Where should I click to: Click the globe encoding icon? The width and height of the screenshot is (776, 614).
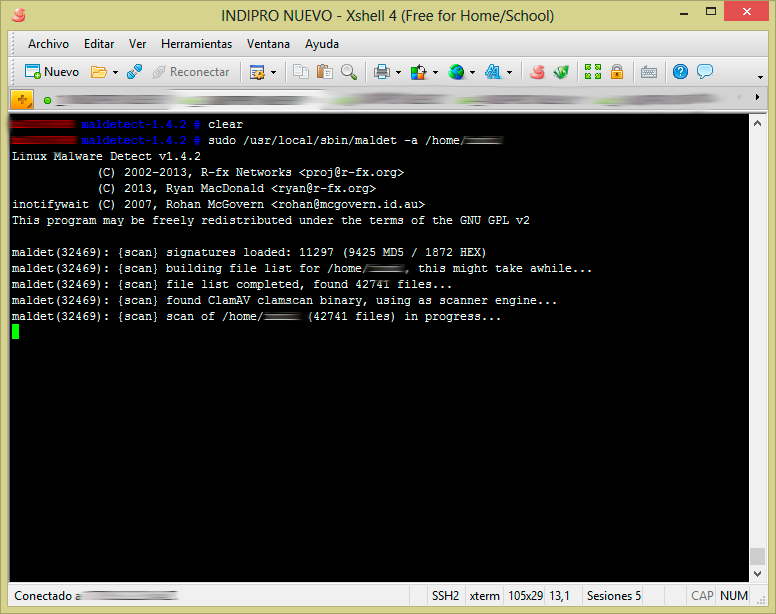[456, 72]
